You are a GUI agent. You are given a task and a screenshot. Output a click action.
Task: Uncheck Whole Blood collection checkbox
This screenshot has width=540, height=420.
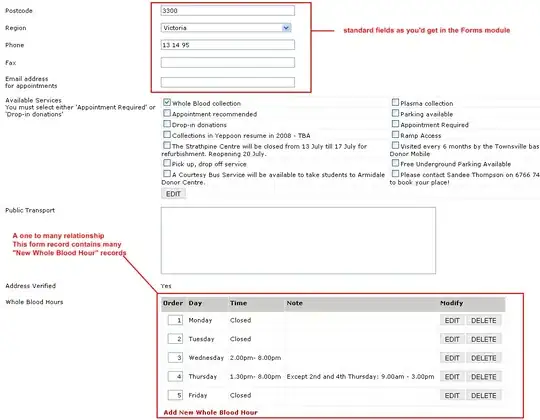point(167,102)
